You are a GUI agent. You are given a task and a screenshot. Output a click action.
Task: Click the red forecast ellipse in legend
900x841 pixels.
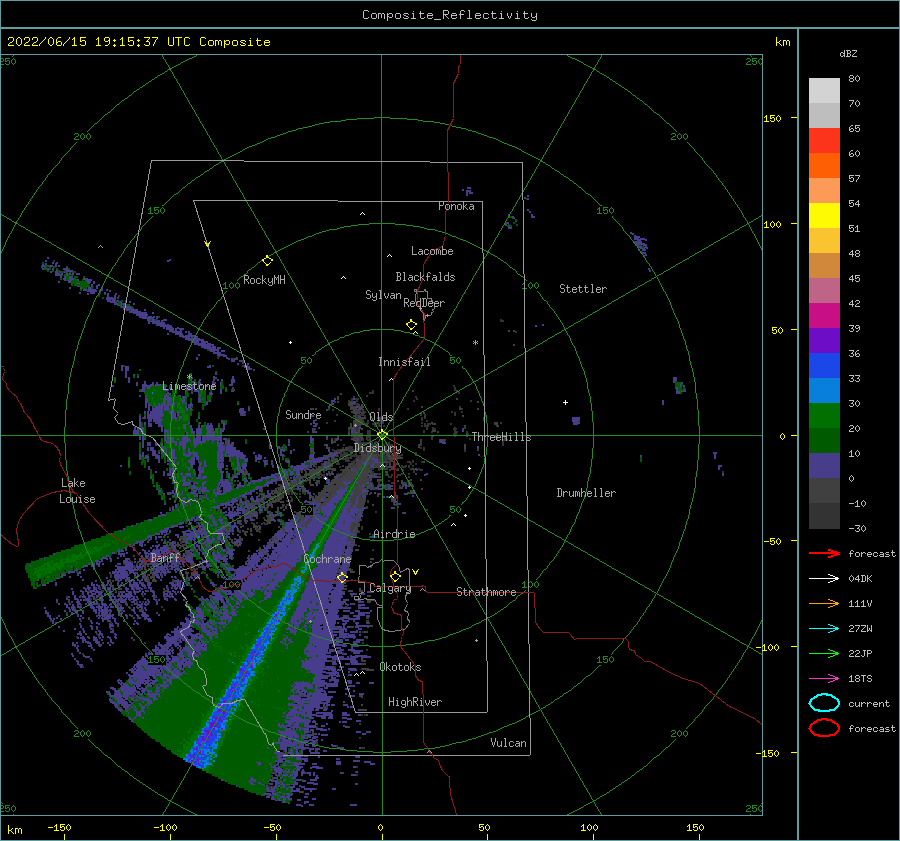[824, 728]
